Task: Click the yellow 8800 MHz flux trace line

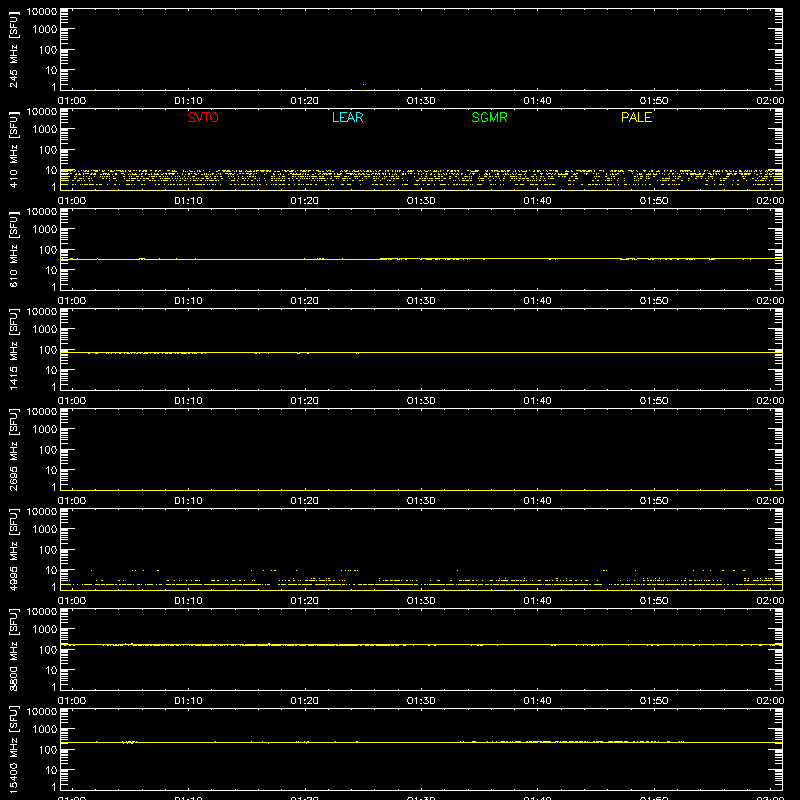Action: [421, 645]
